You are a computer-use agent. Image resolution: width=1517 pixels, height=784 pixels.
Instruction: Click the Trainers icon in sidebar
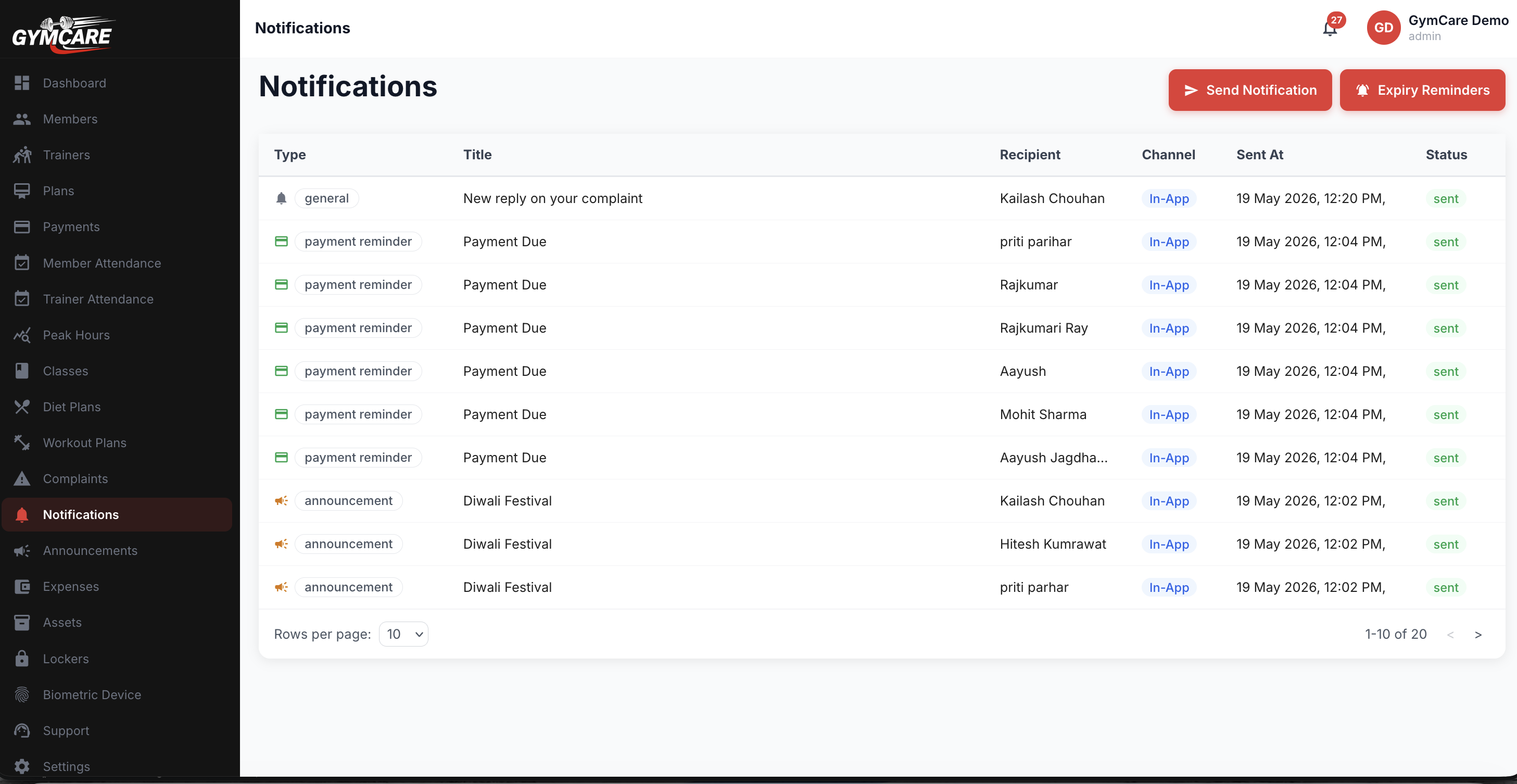tap(22, 155)
